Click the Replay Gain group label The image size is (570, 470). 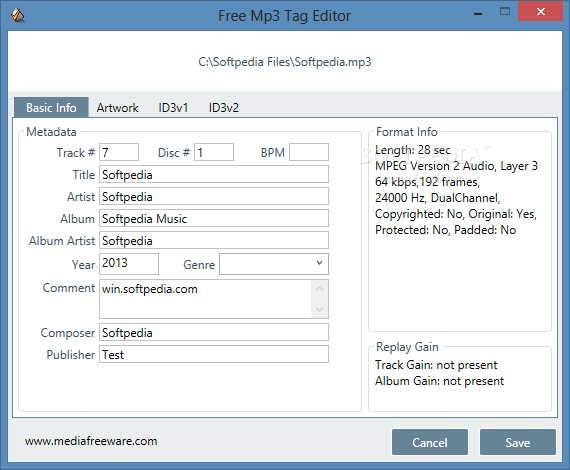click(x=407, y=347)
